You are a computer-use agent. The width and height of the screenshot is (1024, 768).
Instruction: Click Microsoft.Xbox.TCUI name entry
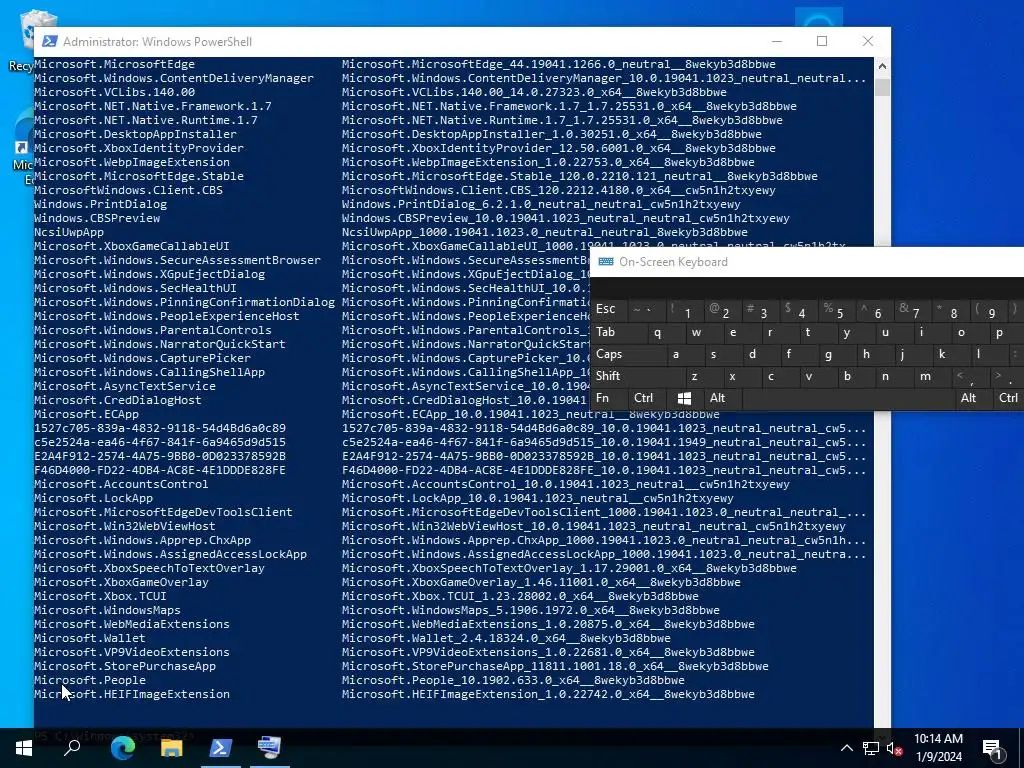pyautogui.click(x=100, y=596)
